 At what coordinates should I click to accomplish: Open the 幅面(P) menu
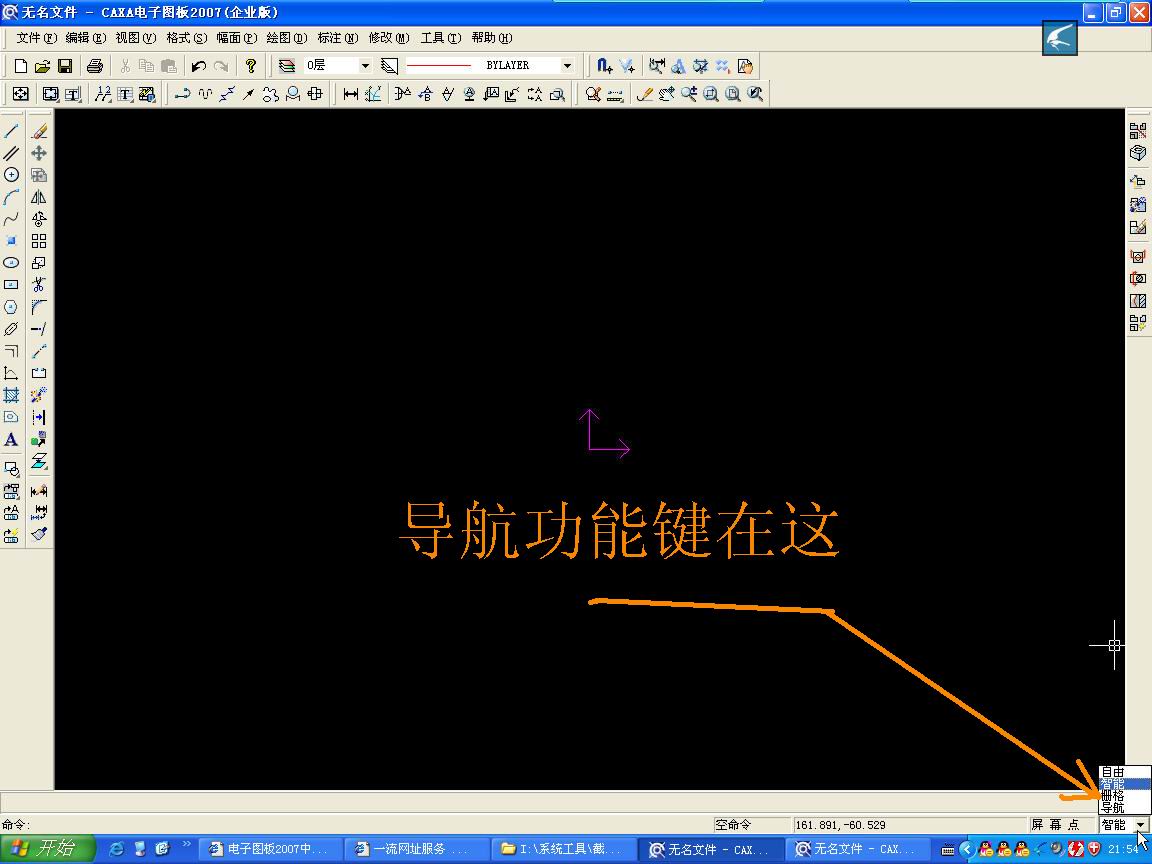pos(237,37)
